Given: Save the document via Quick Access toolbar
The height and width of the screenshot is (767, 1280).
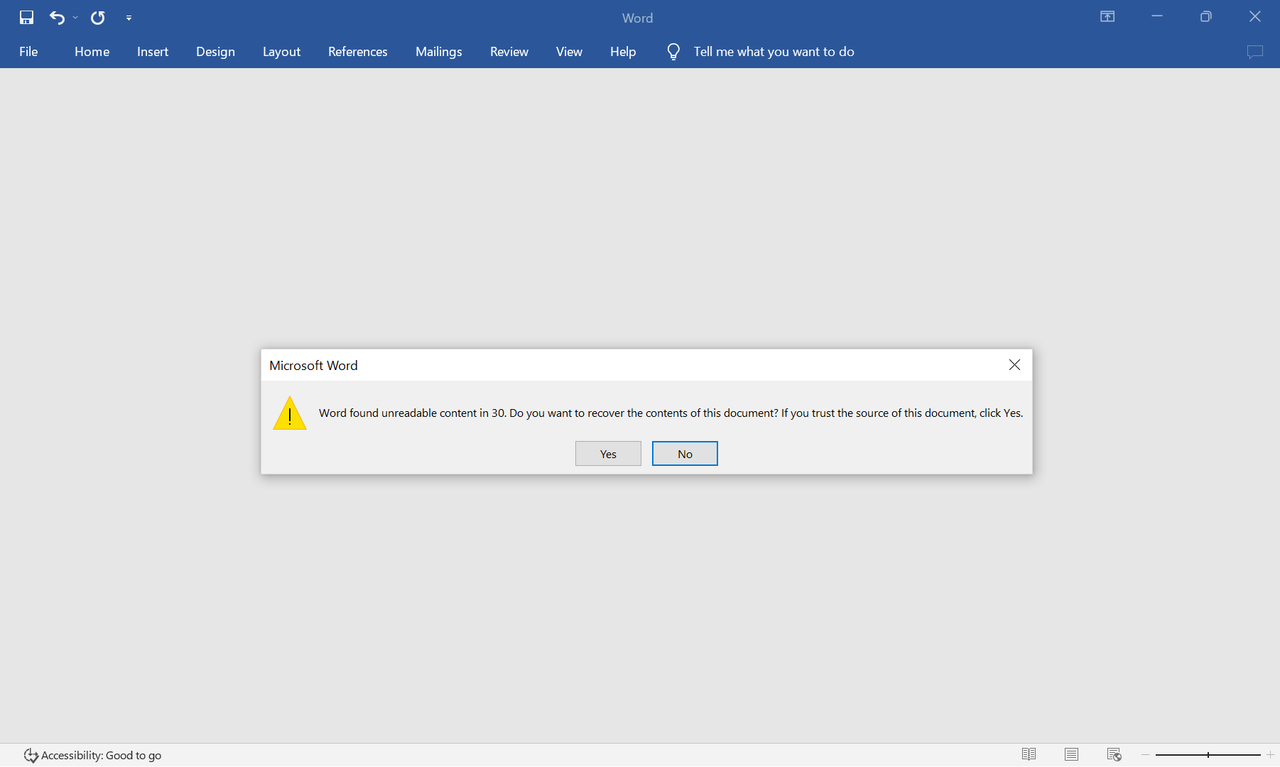Looking at the screenshot, I should pos(26,17).
